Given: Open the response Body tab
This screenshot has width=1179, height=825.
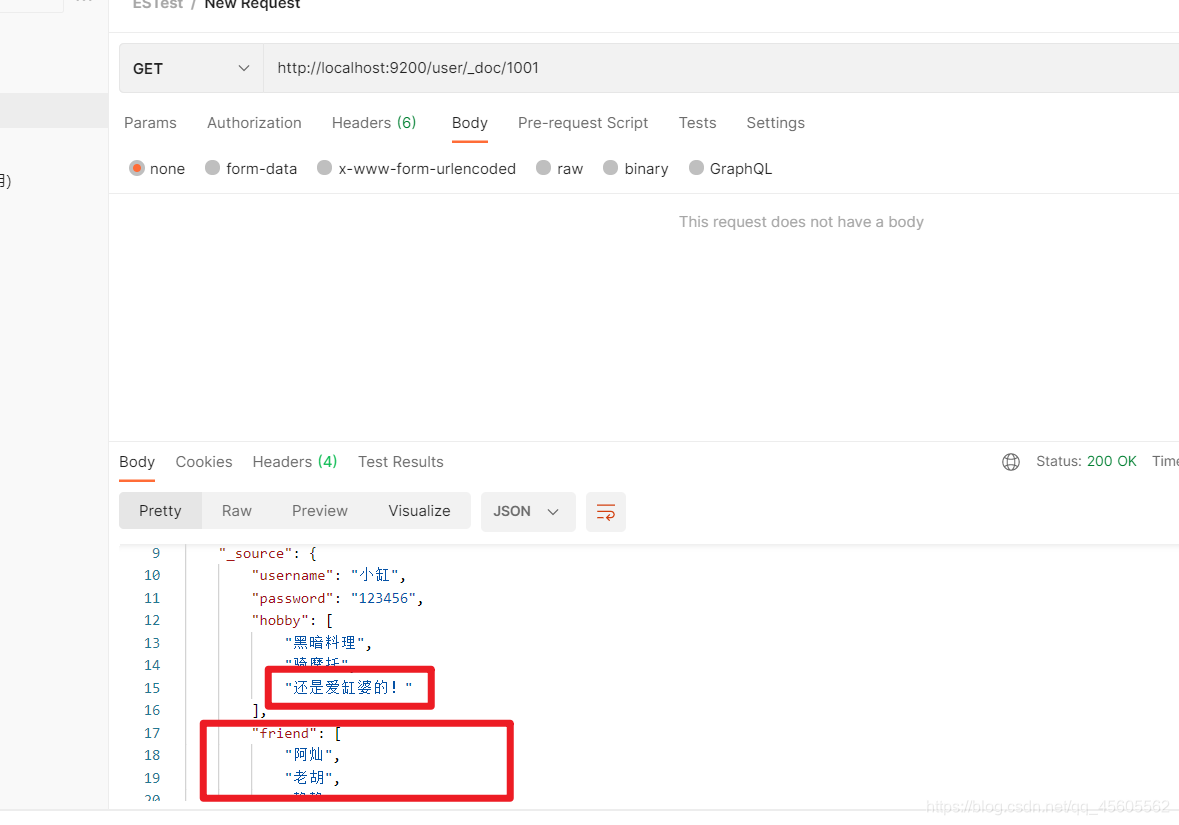Looking at the screenshot, I should (137, 462).
